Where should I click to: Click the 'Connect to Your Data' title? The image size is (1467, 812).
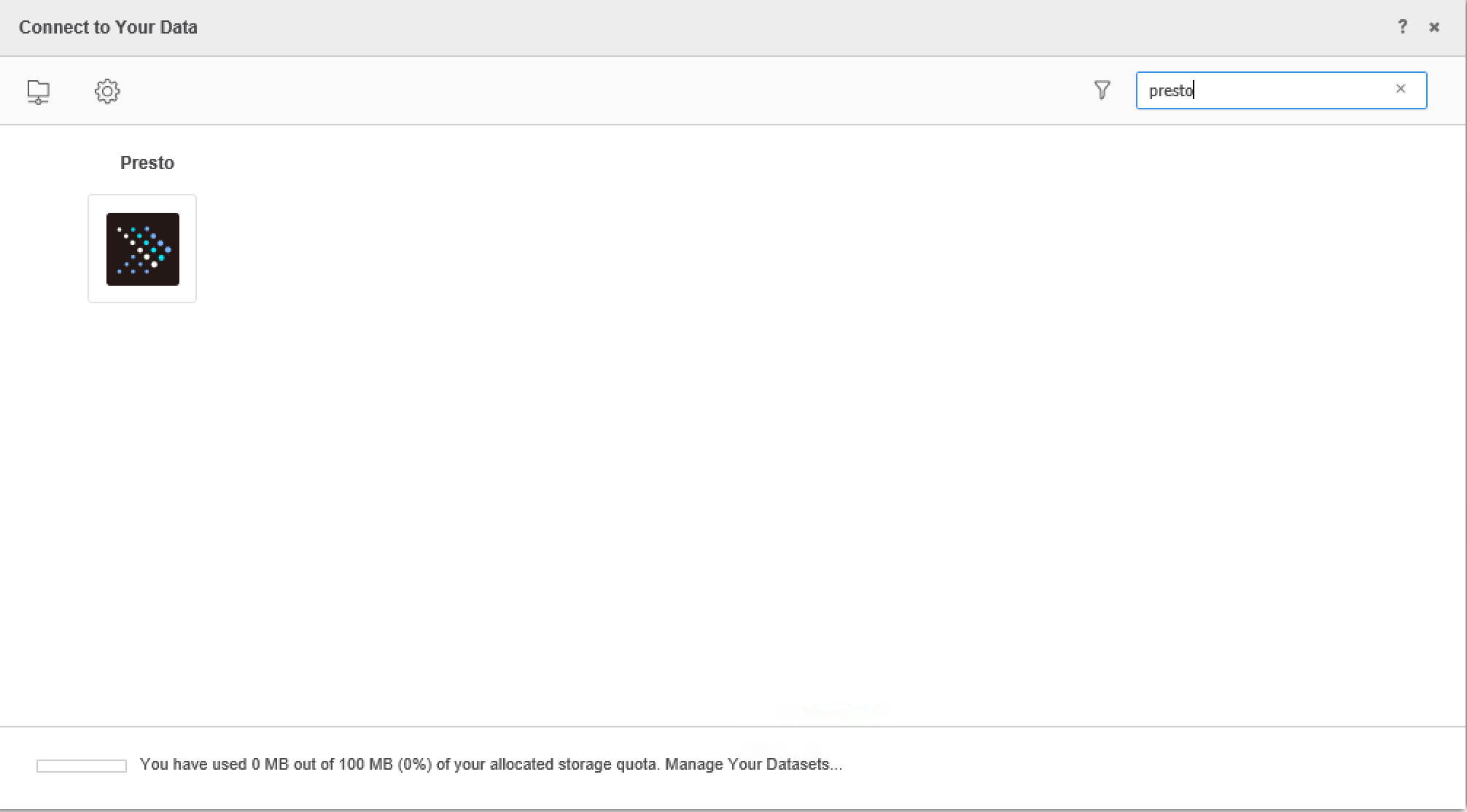point(108,27)
